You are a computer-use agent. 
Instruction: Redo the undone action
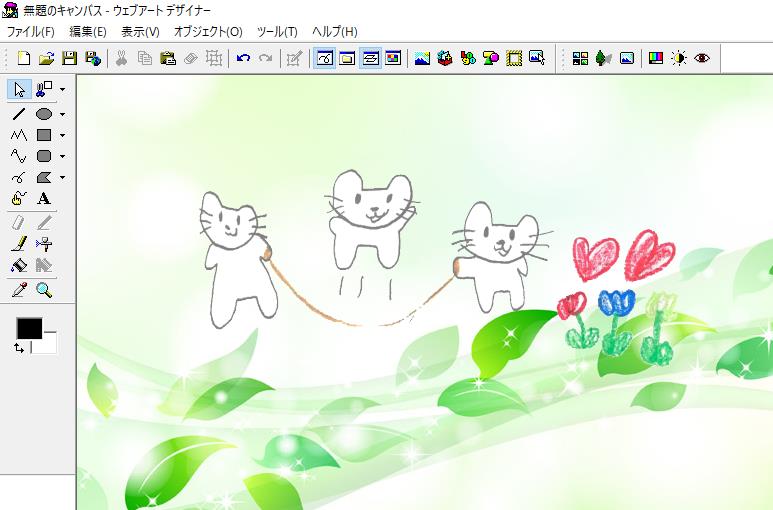266,58
